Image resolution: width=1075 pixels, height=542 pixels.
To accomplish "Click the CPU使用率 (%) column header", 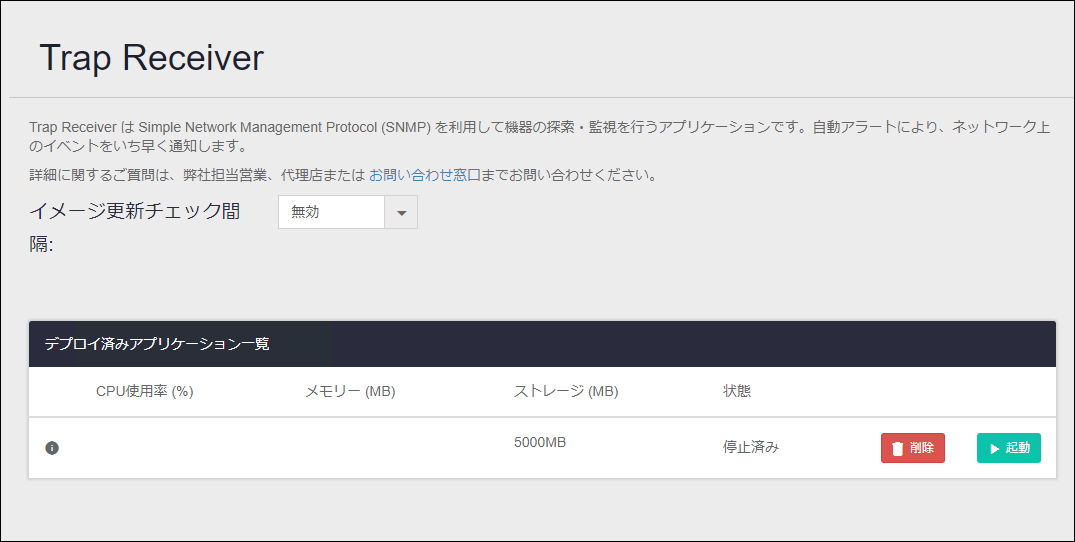I will [145, 391].
